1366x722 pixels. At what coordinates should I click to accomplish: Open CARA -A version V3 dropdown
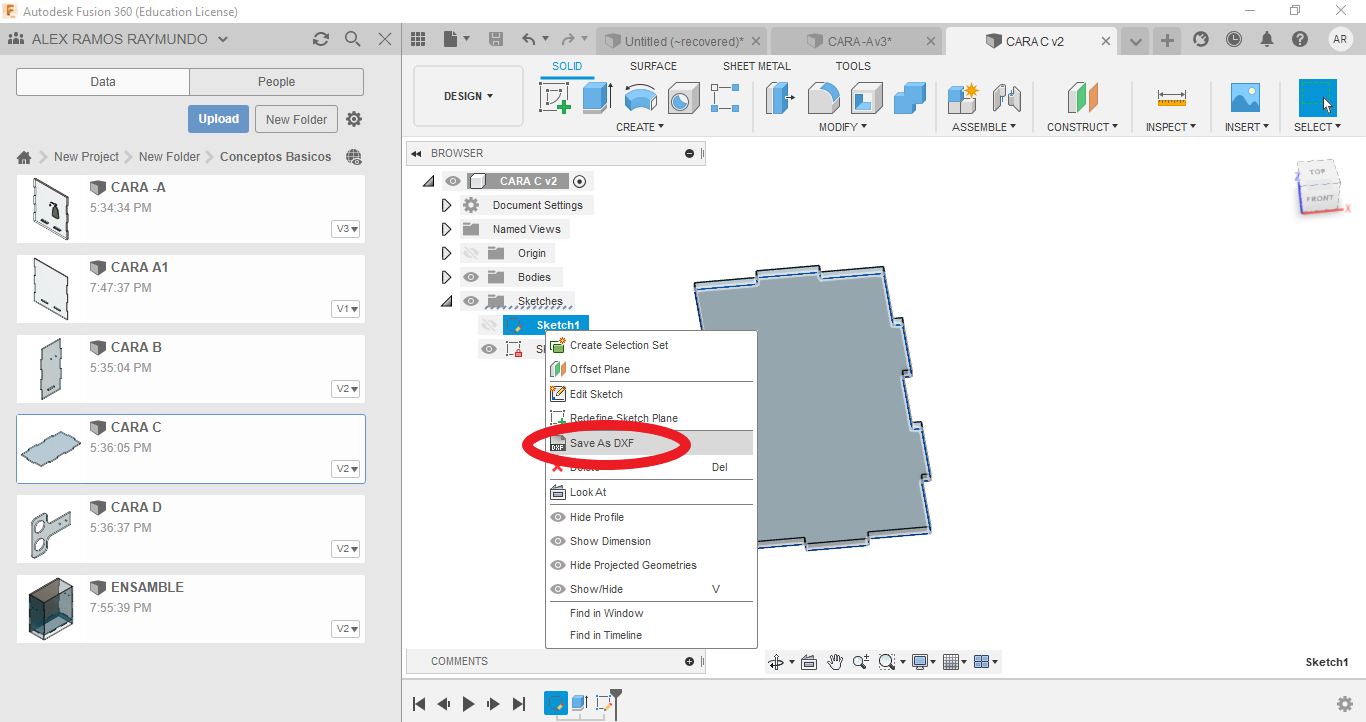347,229
